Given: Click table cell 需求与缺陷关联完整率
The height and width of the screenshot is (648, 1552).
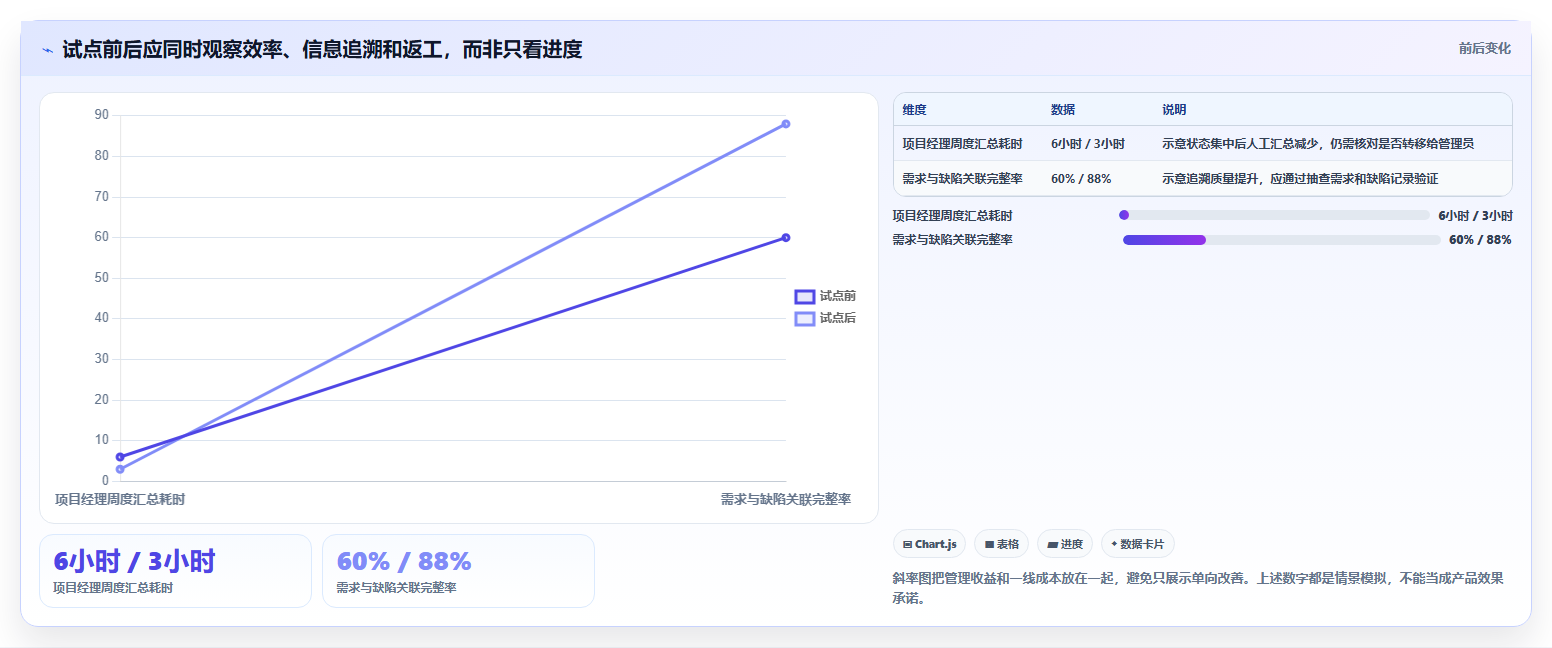Looking at the screenshot, I should coord(962,179).
